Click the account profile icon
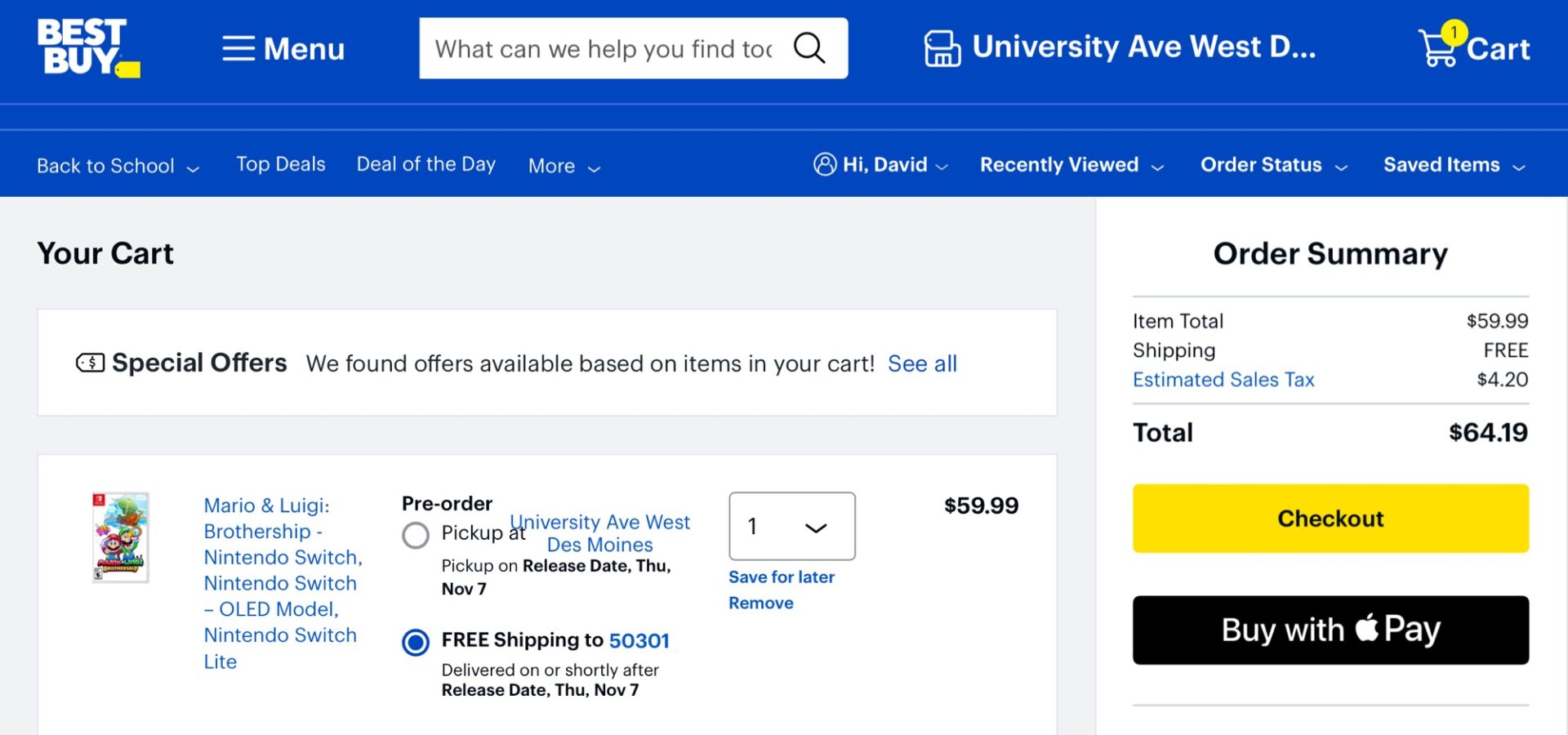The height and width of the screenshot is (735, 1568). 825,165
